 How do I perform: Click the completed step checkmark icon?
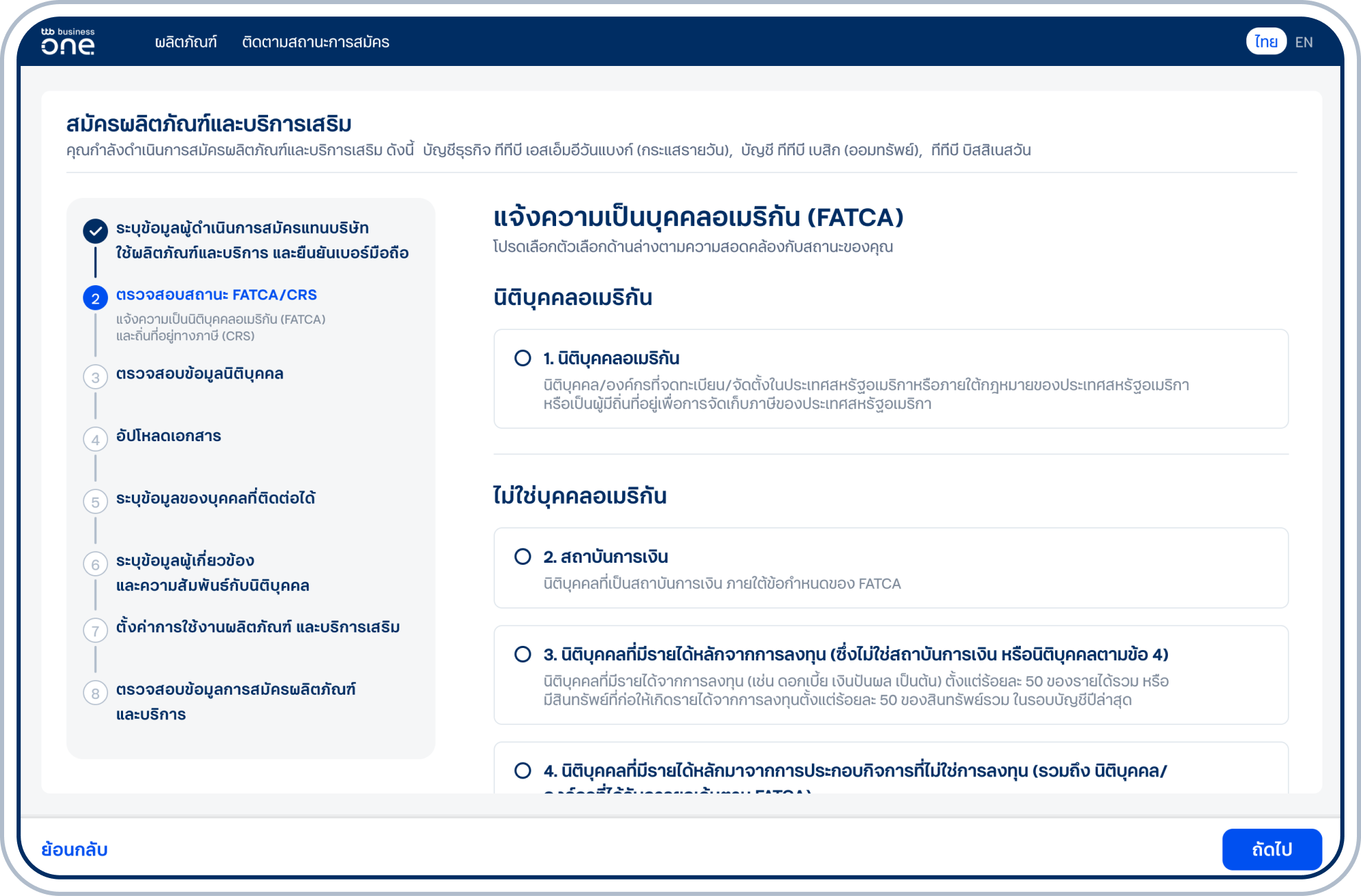(x=96, y=231)
